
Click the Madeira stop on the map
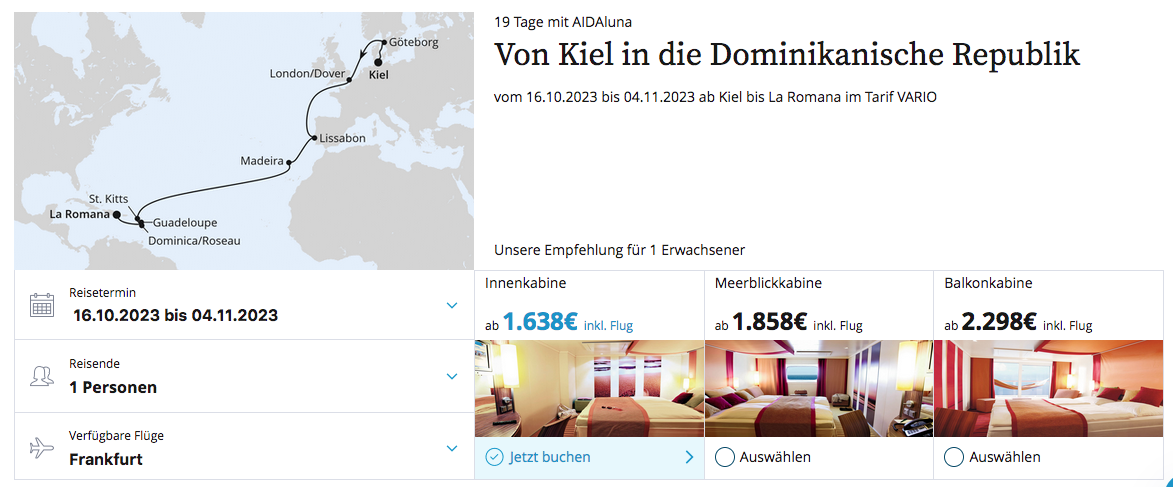click(289, 162)
